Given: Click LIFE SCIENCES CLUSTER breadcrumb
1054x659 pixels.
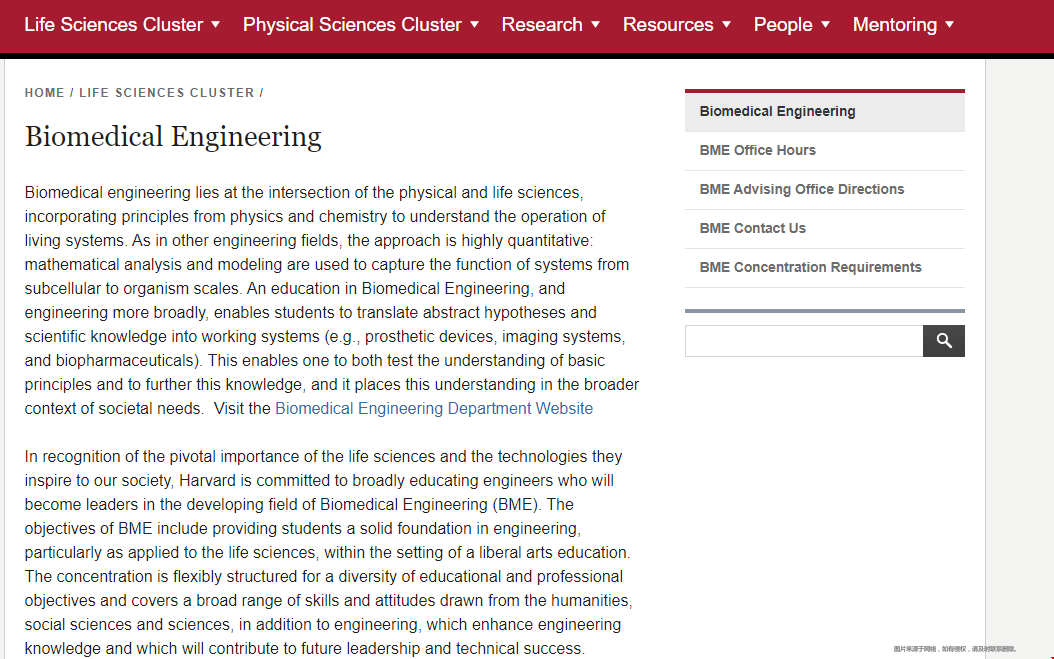Looking at the screenshot, I should point(167,93).
